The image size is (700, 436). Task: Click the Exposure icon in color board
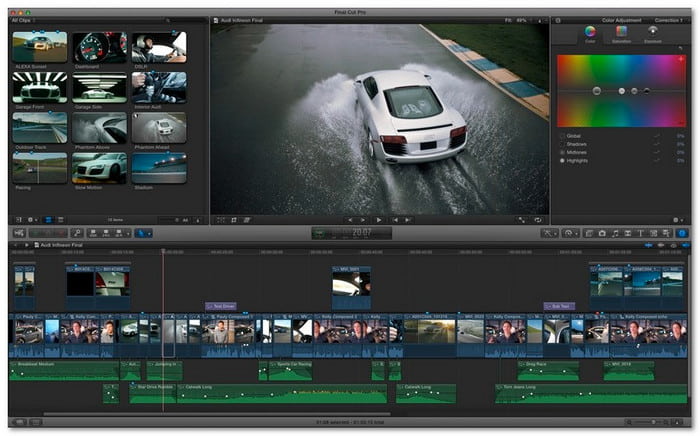pos(653,33)
